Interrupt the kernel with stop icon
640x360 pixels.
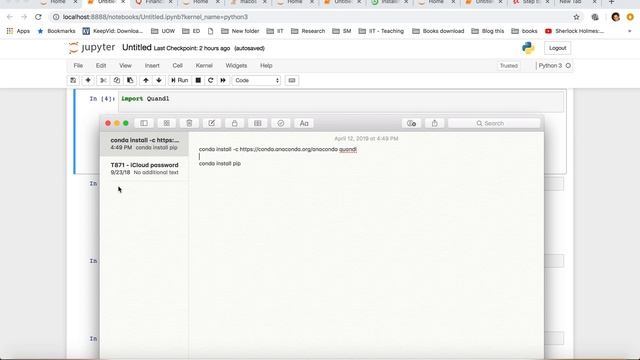(198, 80)
